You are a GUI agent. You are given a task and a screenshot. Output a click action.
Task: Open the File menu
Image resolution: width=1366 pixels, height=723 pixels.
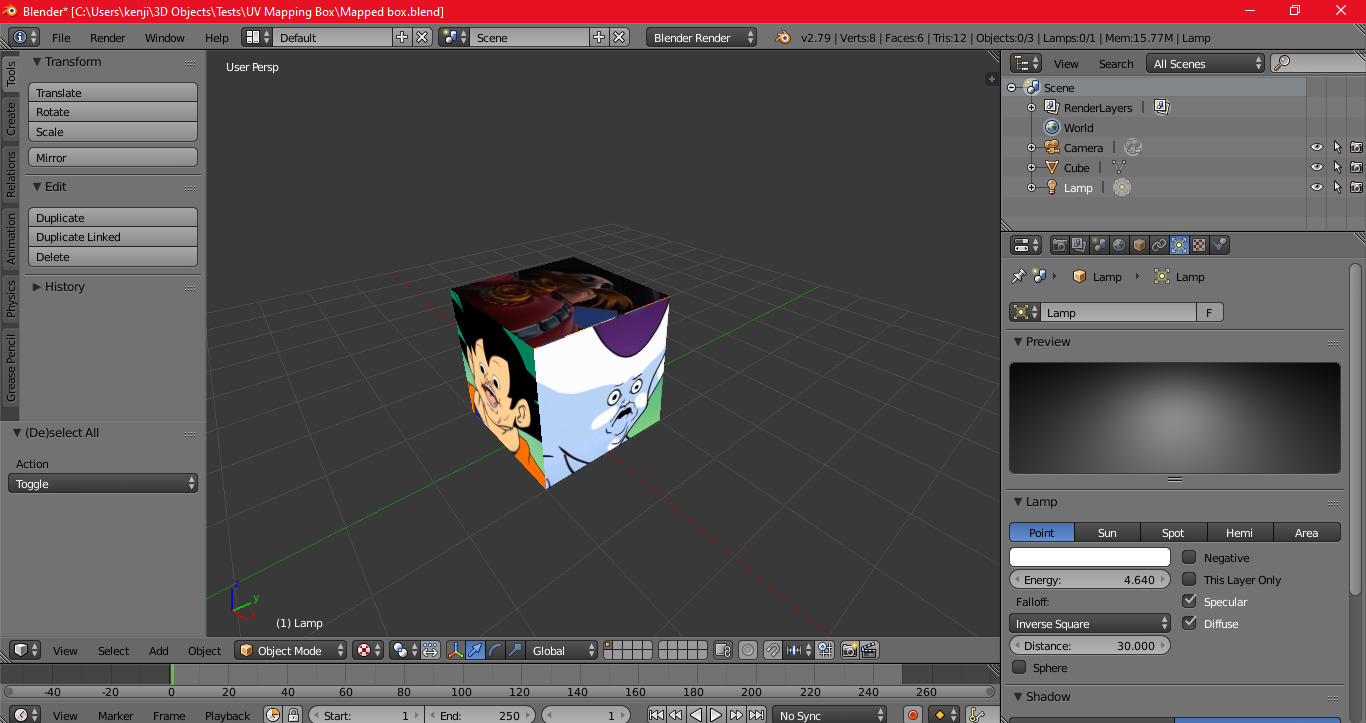click(61, 37)
